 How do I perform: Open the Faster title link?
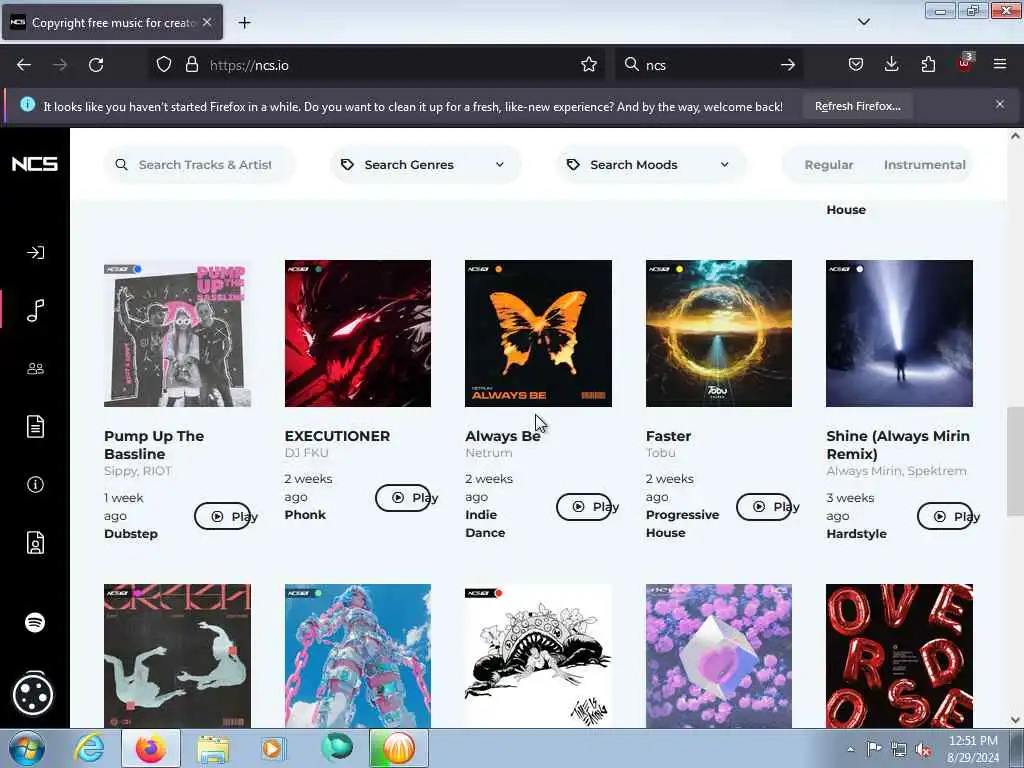[668, 436]
